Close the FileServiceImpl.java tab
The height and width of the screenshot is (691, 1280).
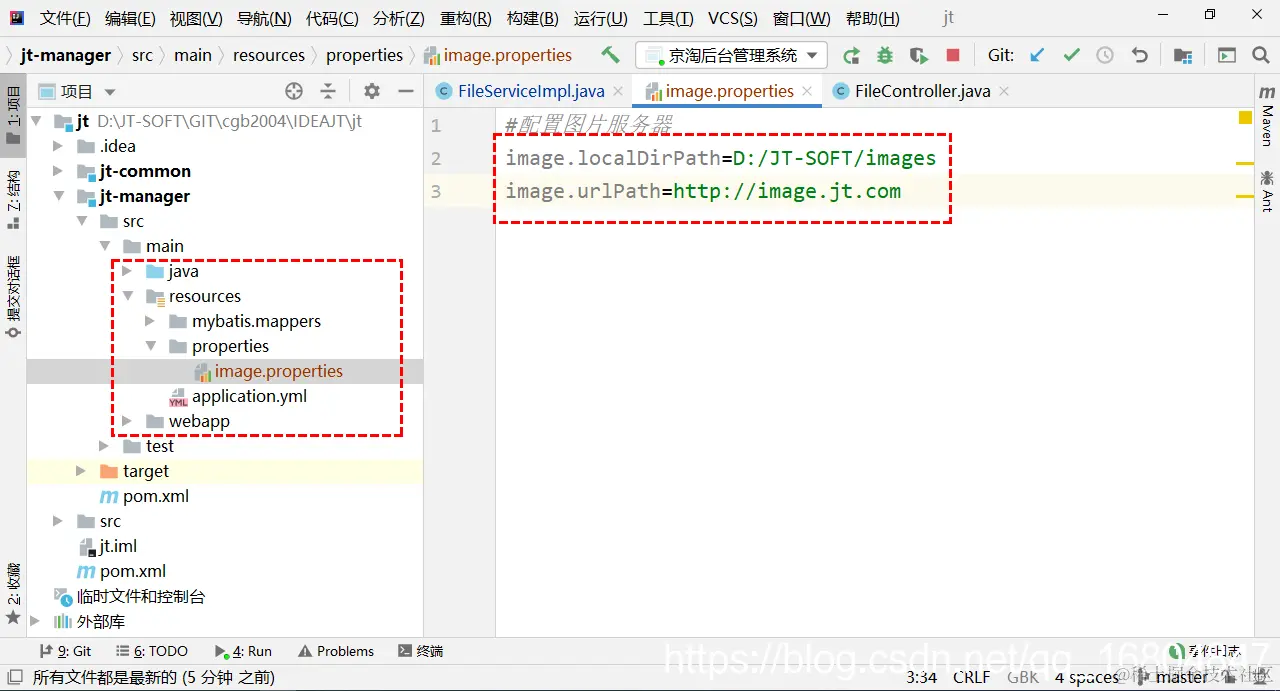(618, 91)
